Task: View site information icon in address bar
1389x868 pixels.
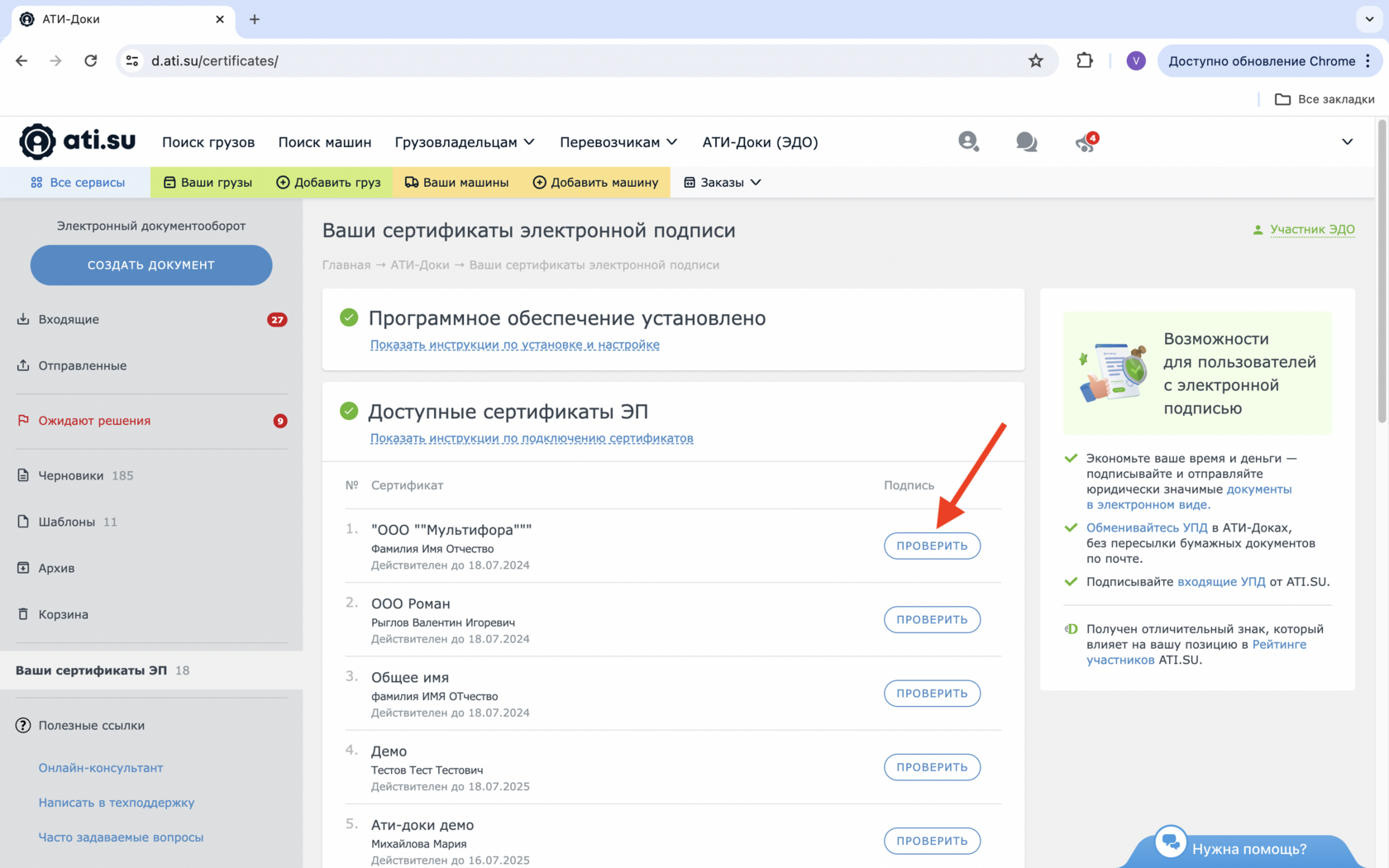Action: point(131,60)
